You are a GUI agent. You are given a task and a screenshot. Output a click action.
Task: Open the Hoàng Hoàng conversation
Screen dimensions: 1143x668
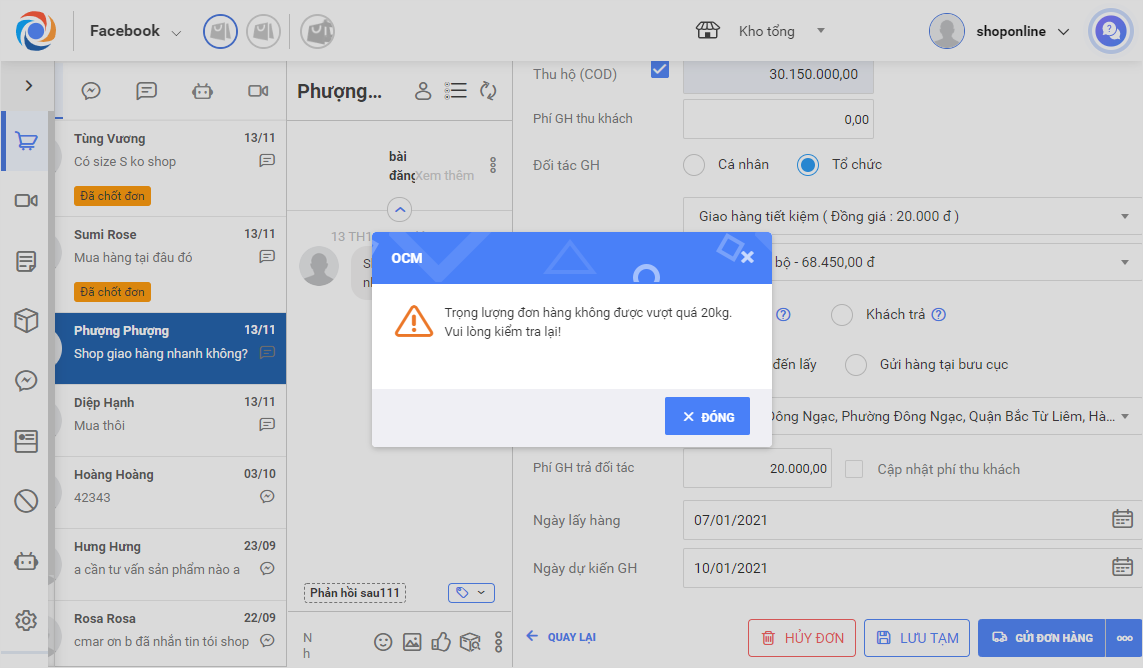click(171, 492)
